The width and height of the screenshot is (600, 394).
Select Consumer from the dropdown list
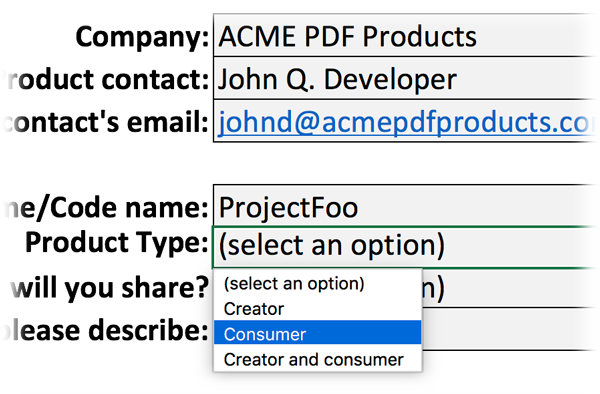(317, 334)
